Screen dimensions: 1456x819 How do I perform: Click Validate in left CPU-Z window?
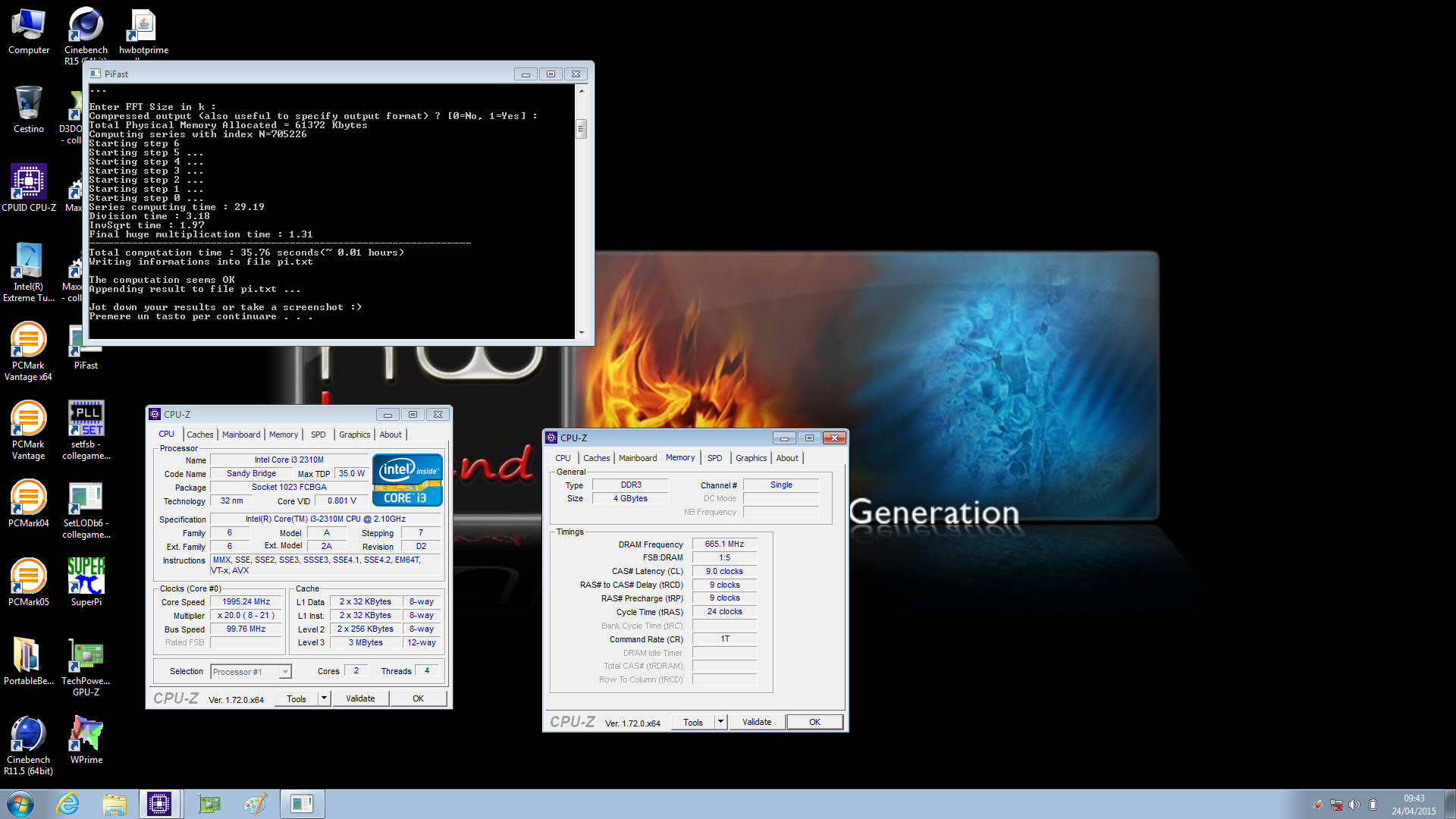(x=360, y=698)
